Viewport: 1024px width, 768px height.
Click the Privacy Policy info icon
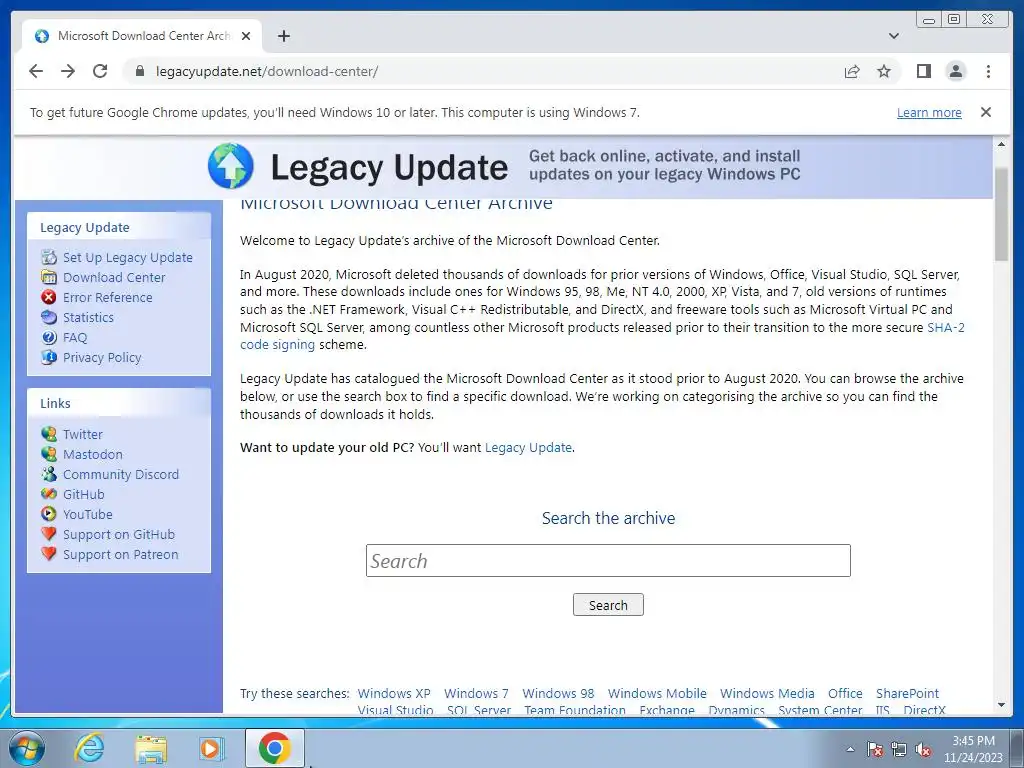(49, 357)
